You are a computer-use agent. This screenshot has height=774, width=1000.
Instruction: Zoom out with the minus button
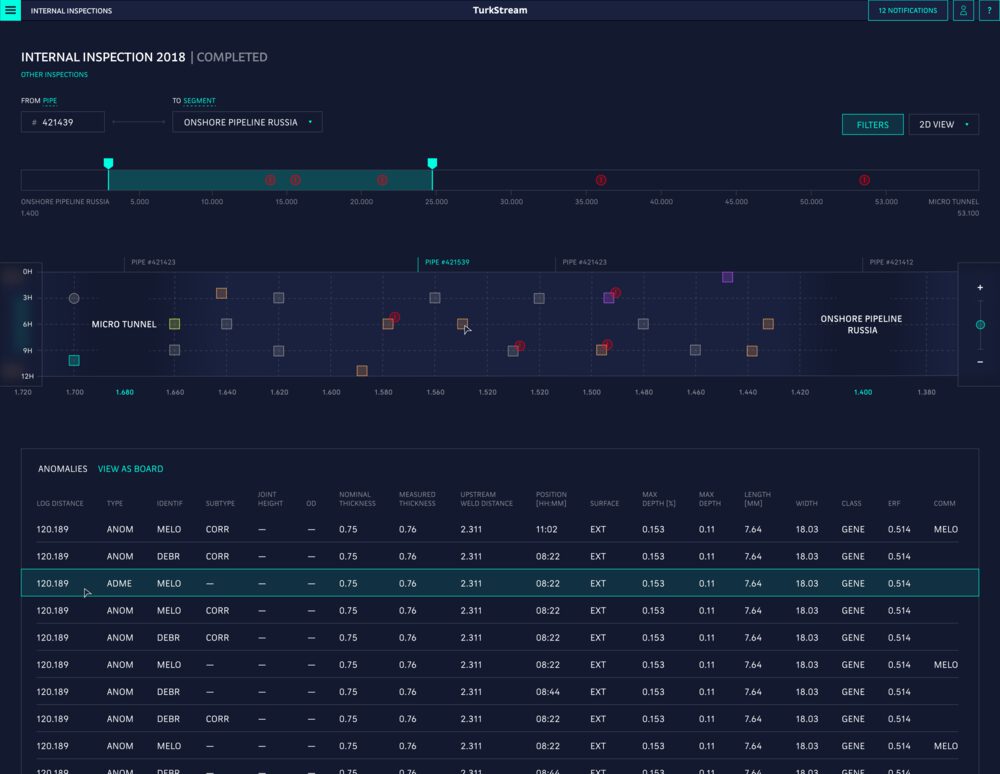(x=979, y=361)
